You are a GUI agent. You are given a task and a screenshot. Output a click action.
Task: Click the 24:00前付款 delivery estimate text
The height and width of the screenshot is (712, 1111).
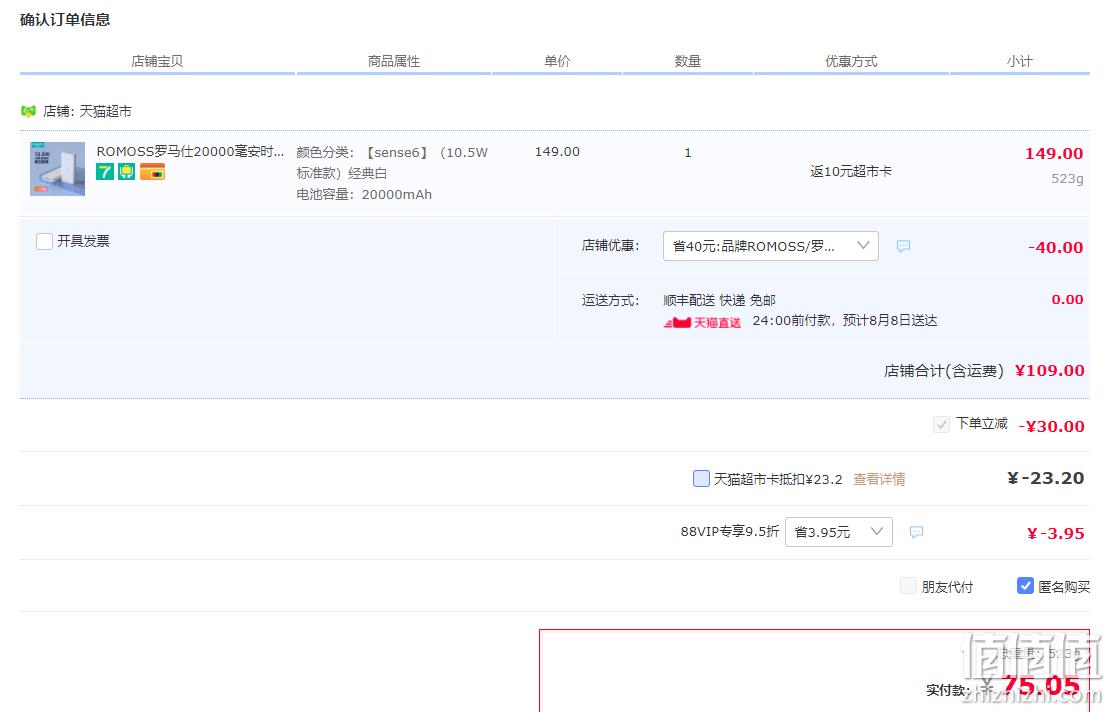pyautogui.click(x=845, y=321)
